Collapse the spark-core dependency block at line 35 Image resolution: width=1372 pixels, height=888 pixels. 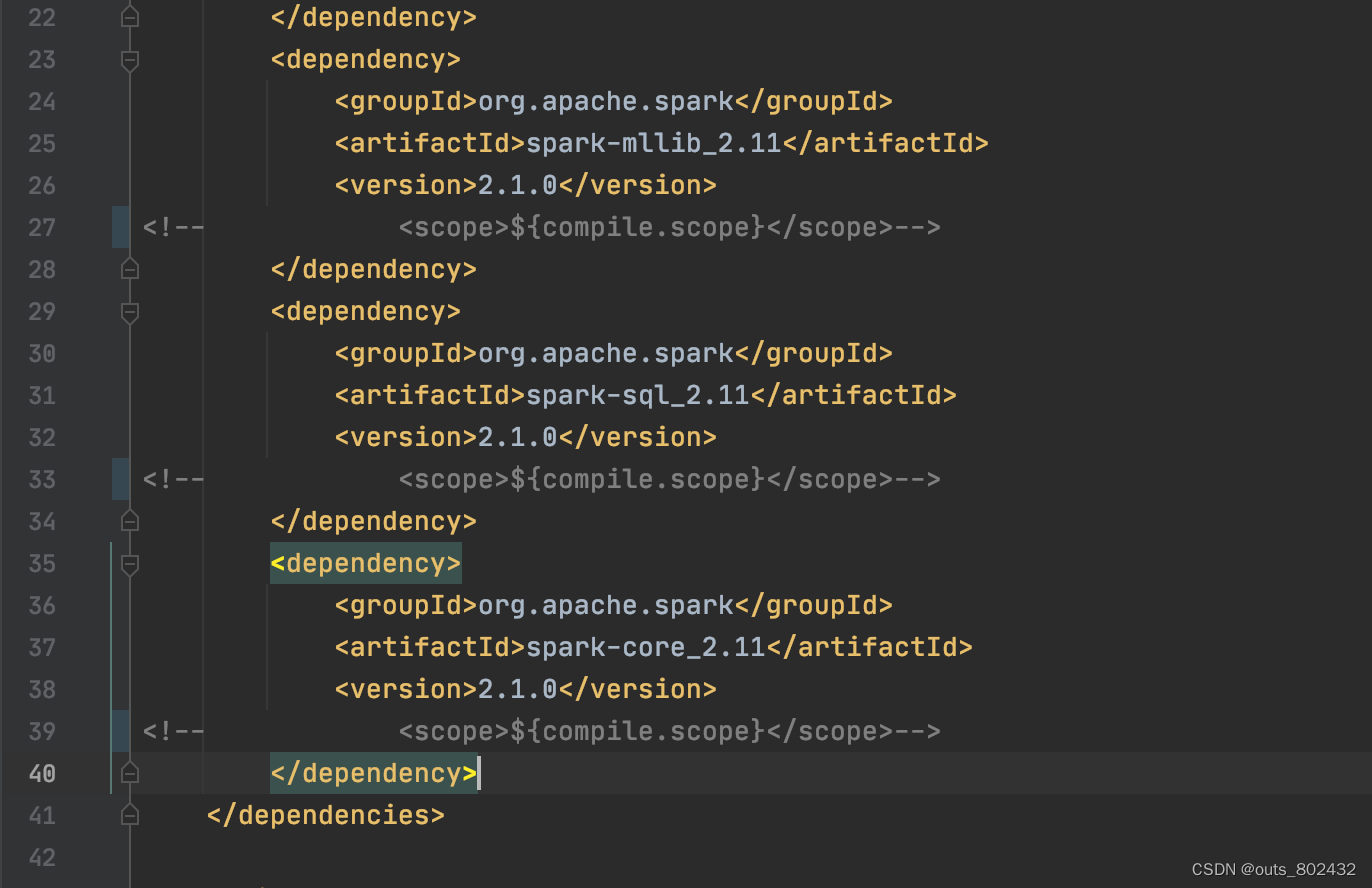pos(129,564)
